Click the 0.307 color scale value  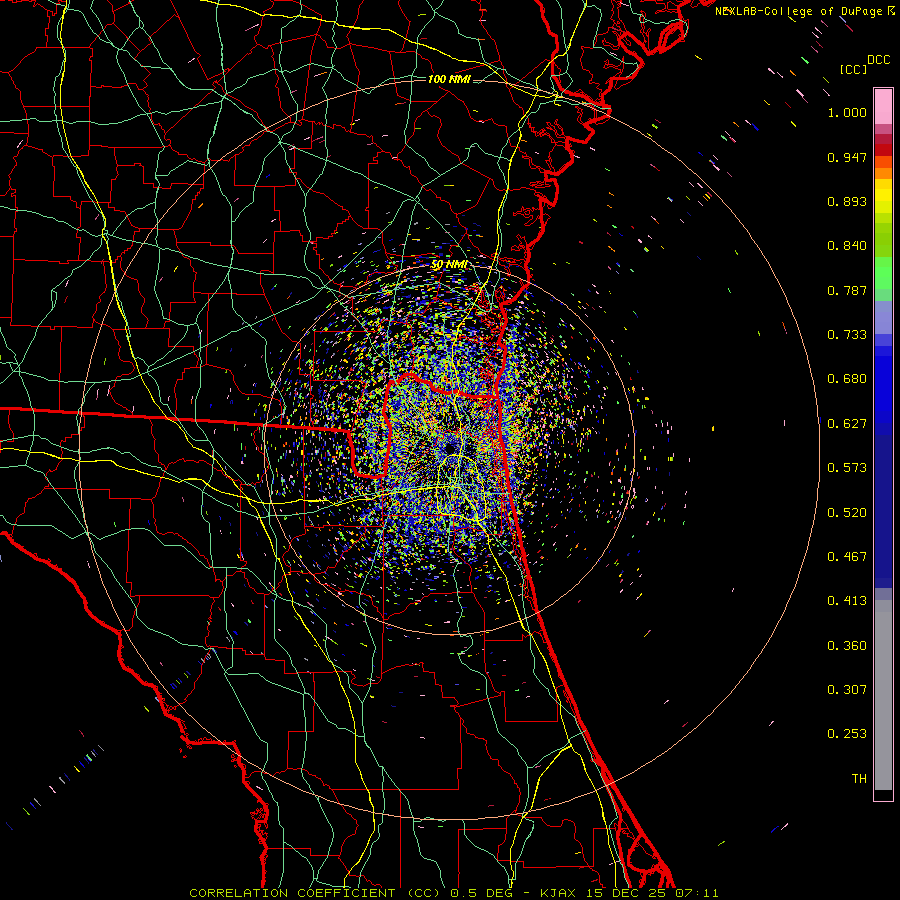click(x=847, y=690)
